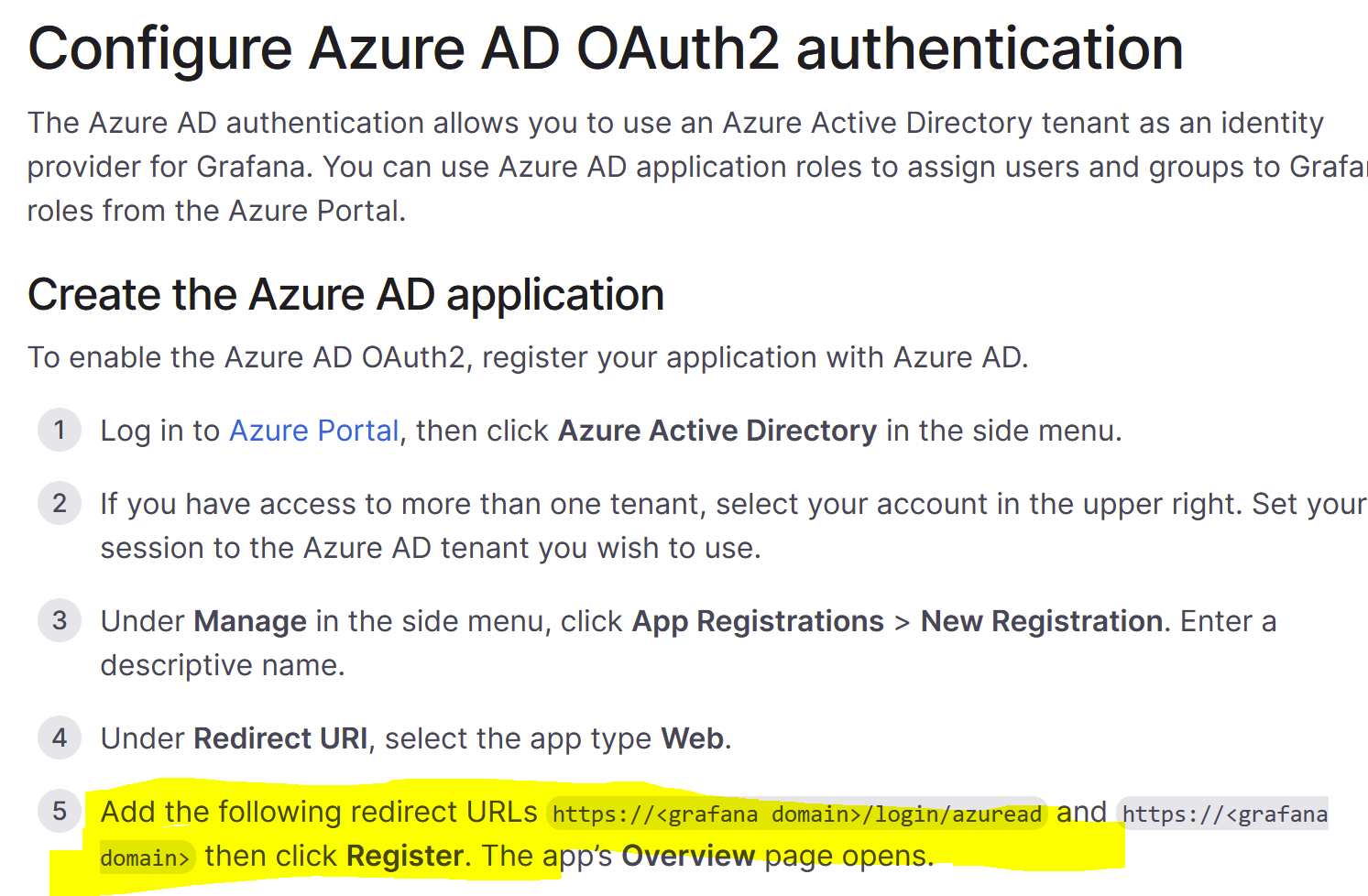The height and width of the screenshot is (896, 1368).
Task: Open the Azure Portal link
Action: [x=312, y=430]
